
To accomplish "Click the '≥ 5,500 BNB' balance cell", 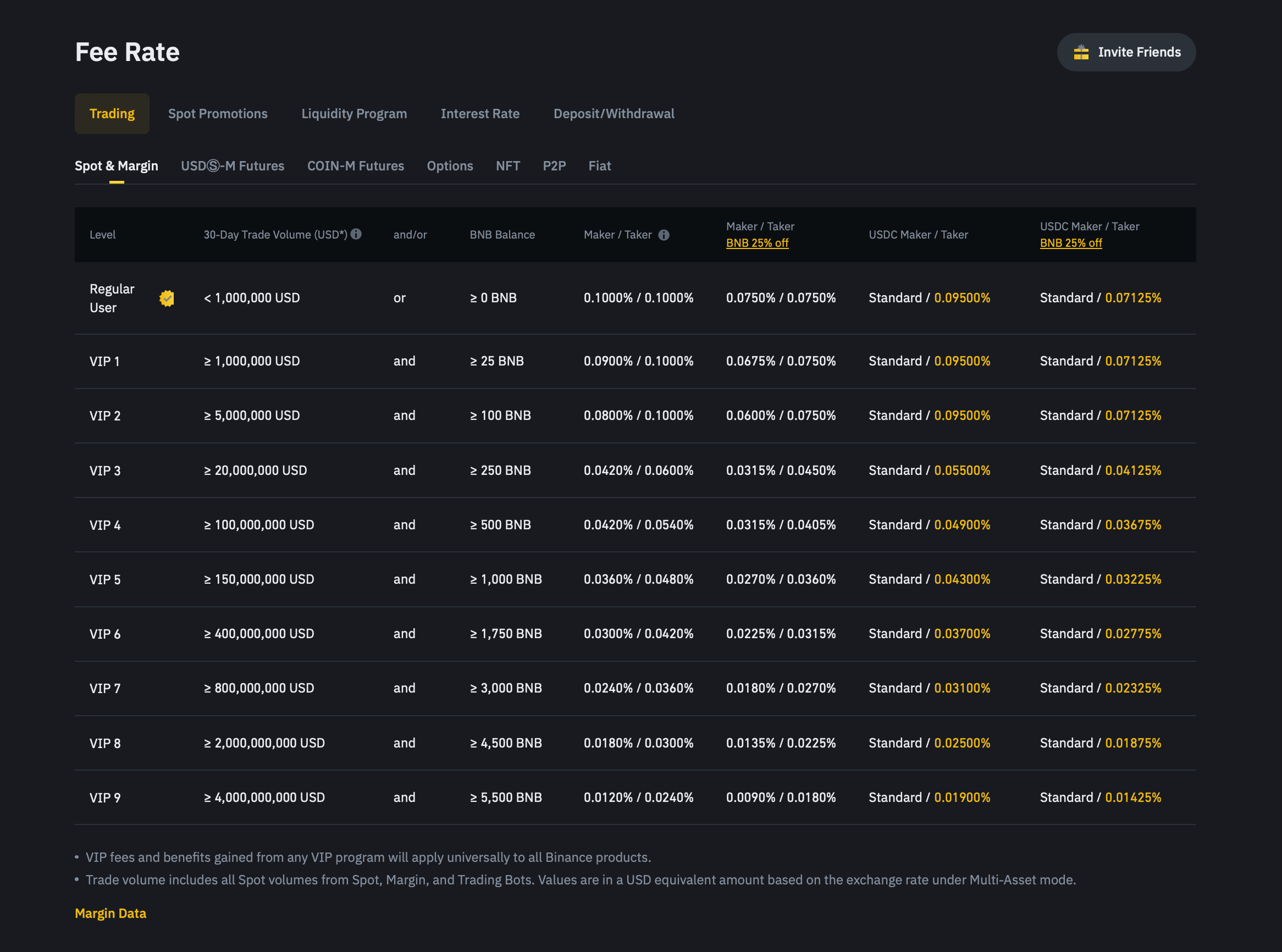I will [x=506, y=798].
